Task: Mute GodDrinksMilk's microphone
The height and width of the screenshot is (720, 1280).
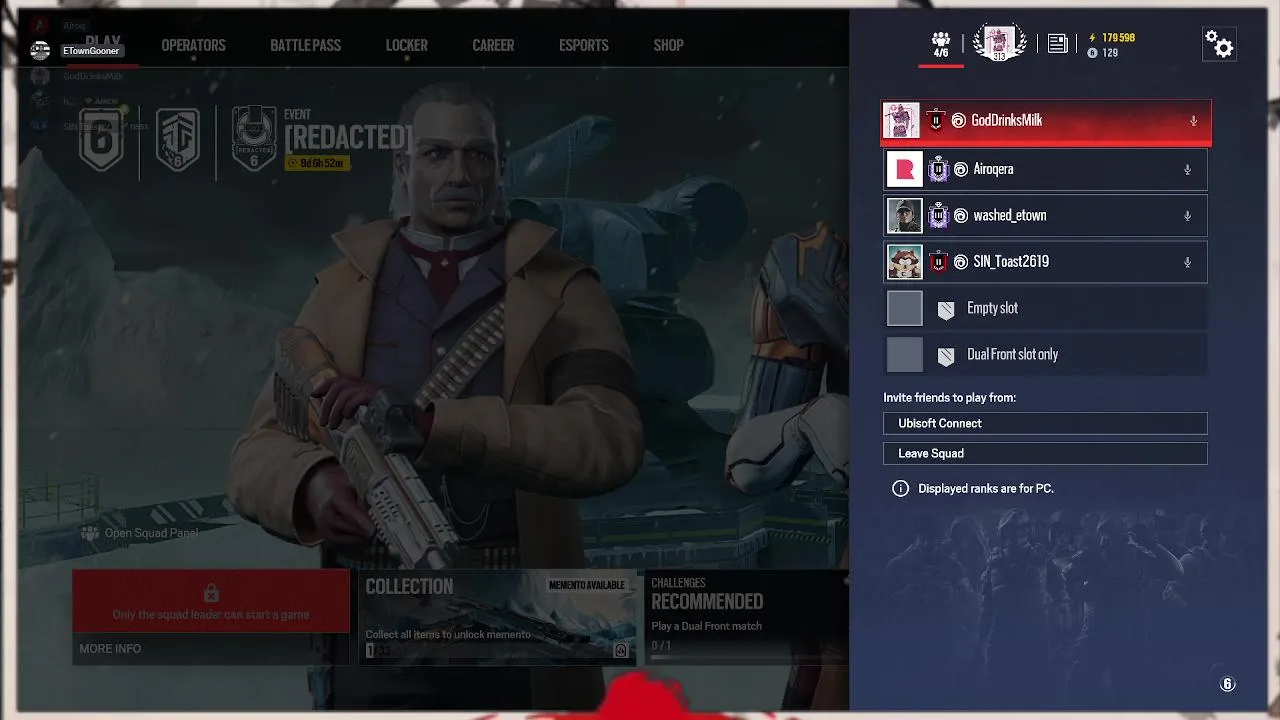Action: pos(1193,121)
